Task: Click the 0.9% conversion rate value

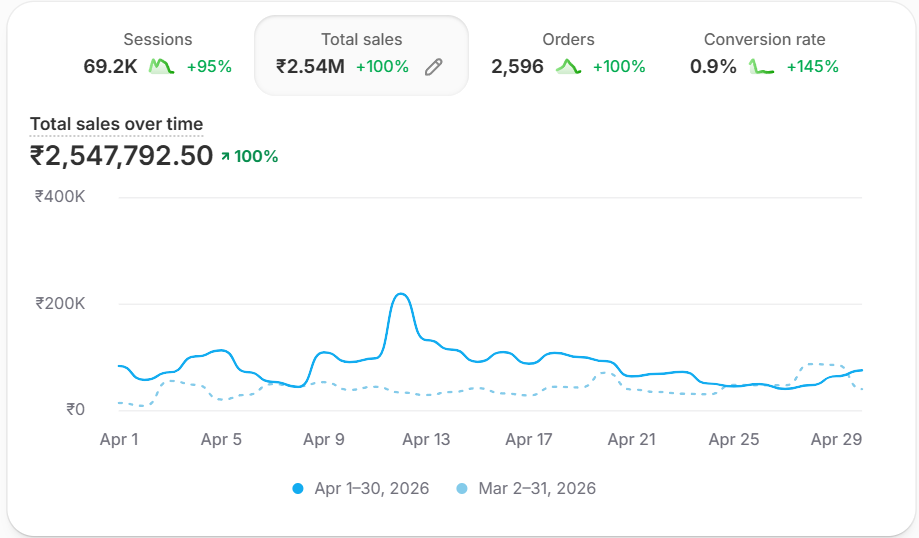Action: tap(713, 66)
